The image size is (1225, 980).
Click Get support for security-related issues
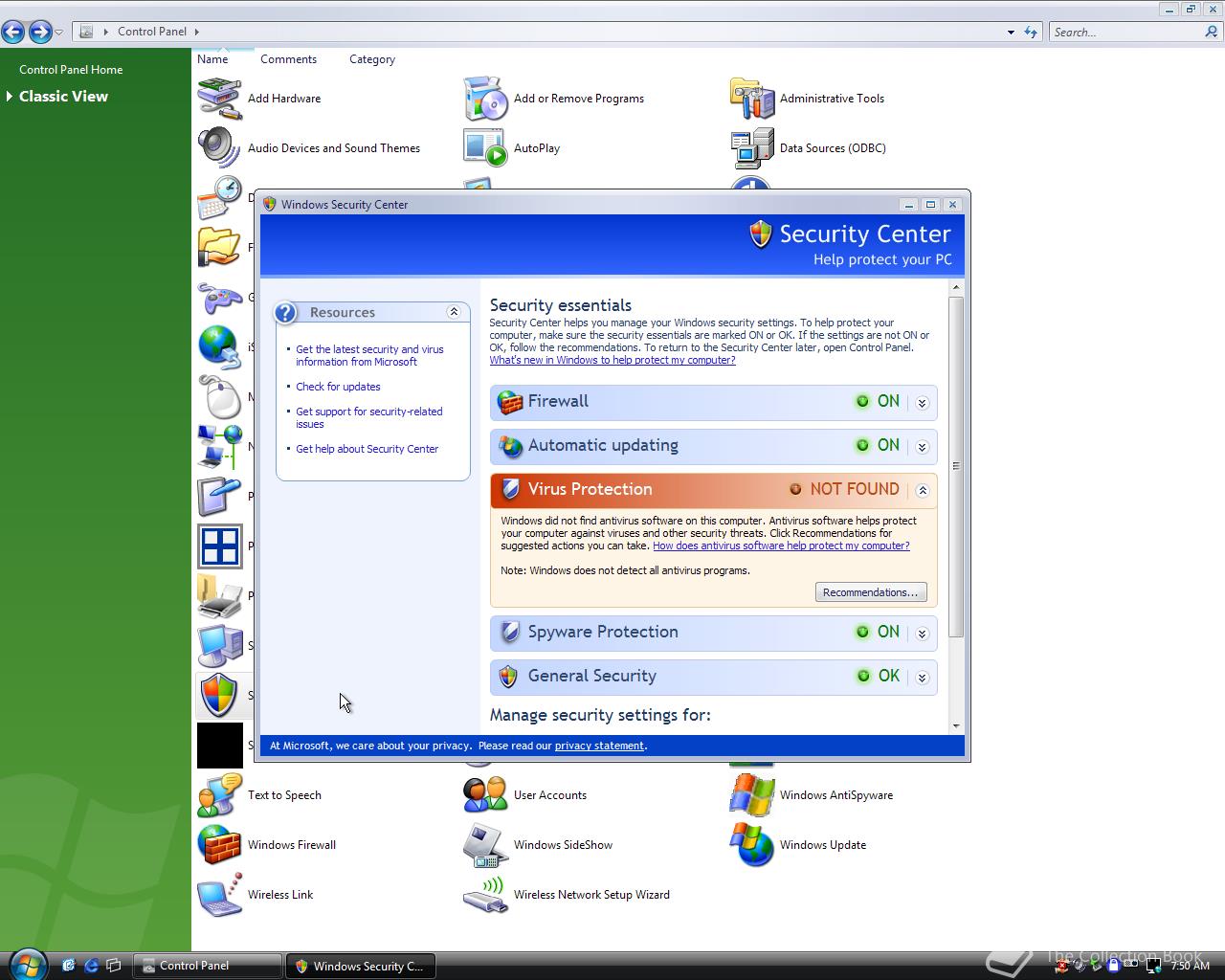368,418
